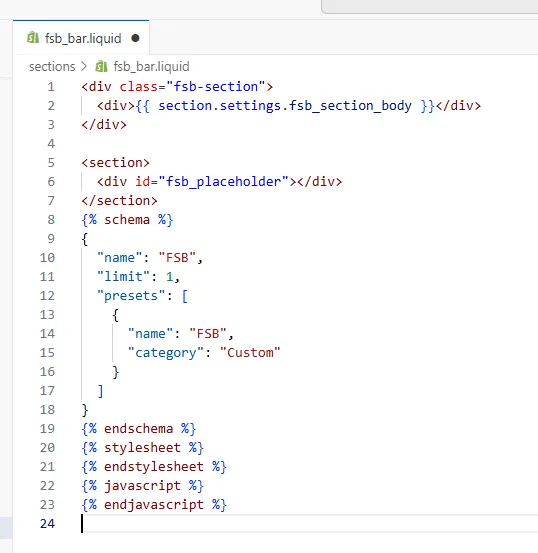Click the {% stylesheet %} tag

point(143,448)
